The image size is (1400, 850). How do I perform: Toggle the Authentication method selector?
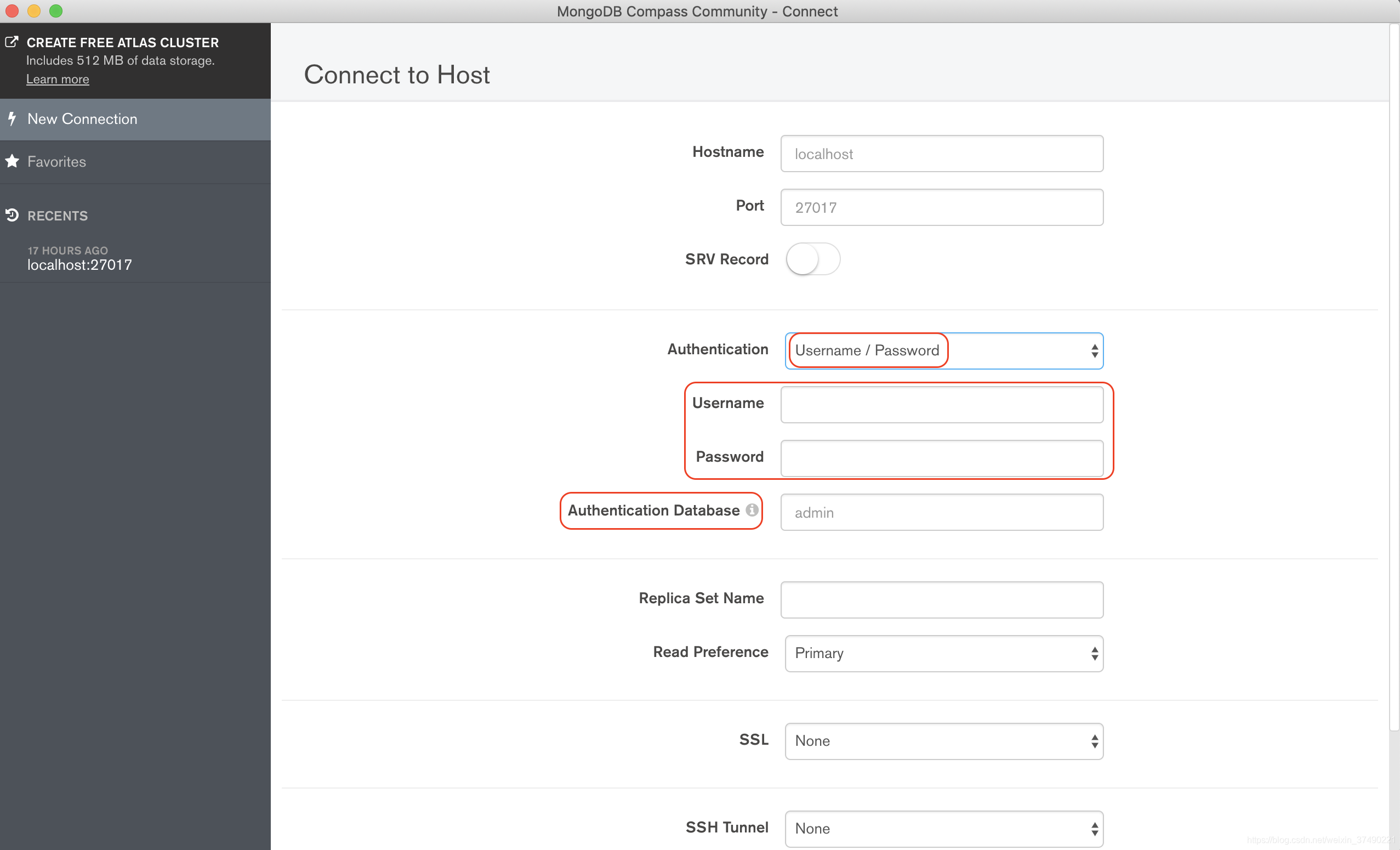click(941, 349)
